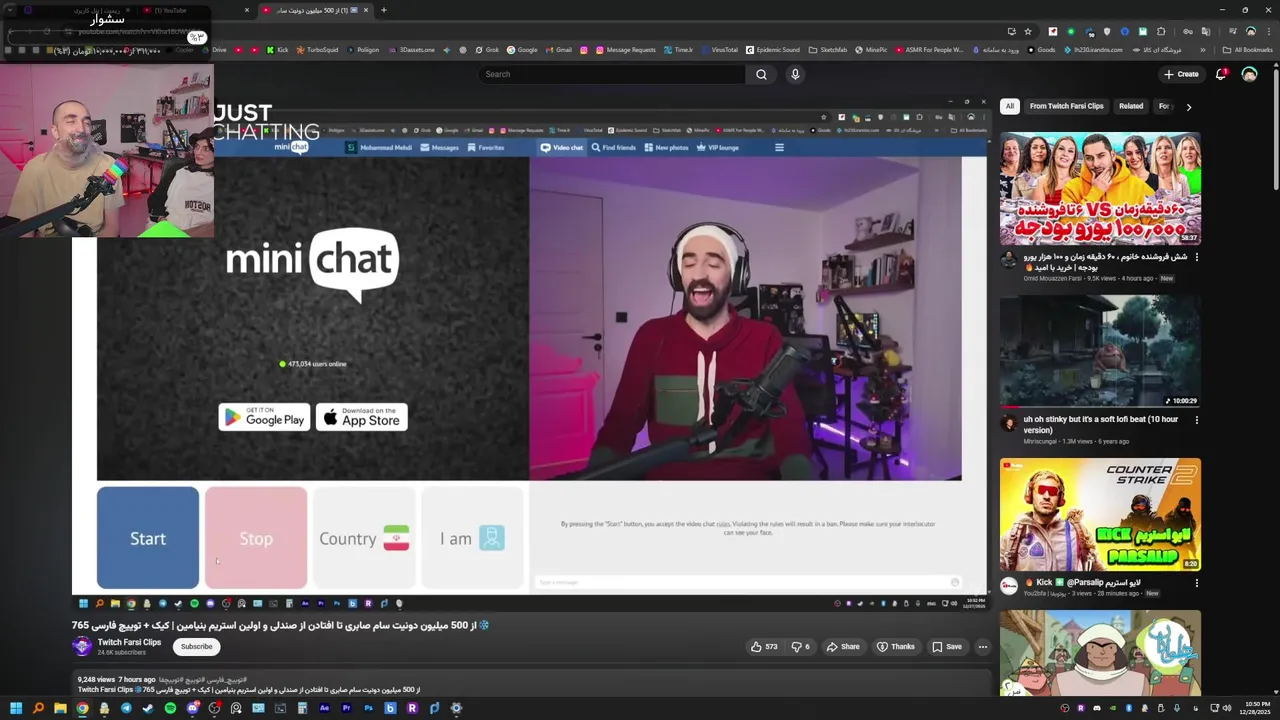The image size is (1280, 720).
Task: Click Download on the App Store badge
Action: pos(361,417)
